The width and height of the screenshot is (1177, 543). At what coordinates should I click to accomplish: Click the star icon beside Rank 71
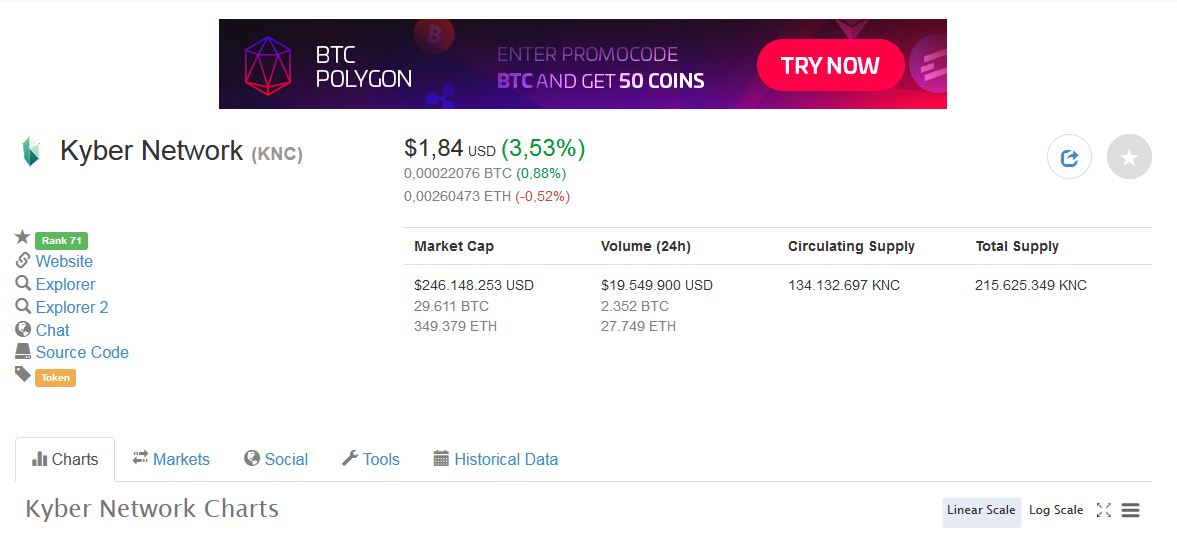23,238
